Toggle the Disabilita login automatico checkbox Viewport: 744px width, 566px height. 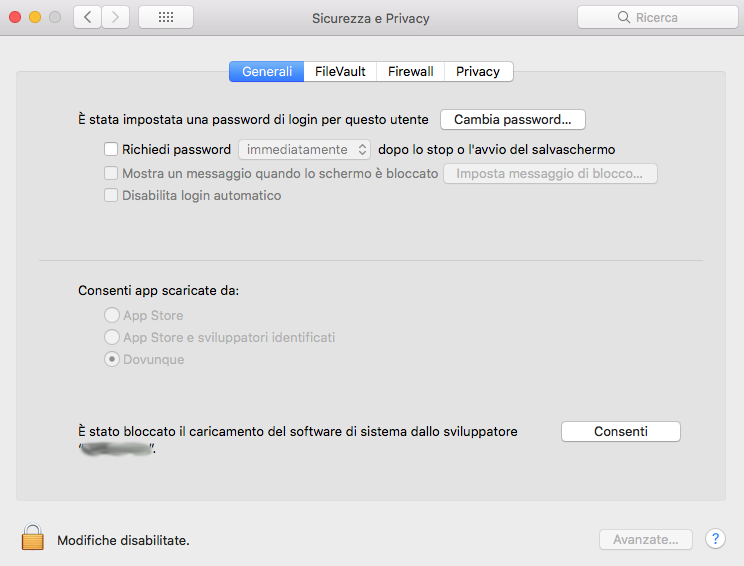111,195
